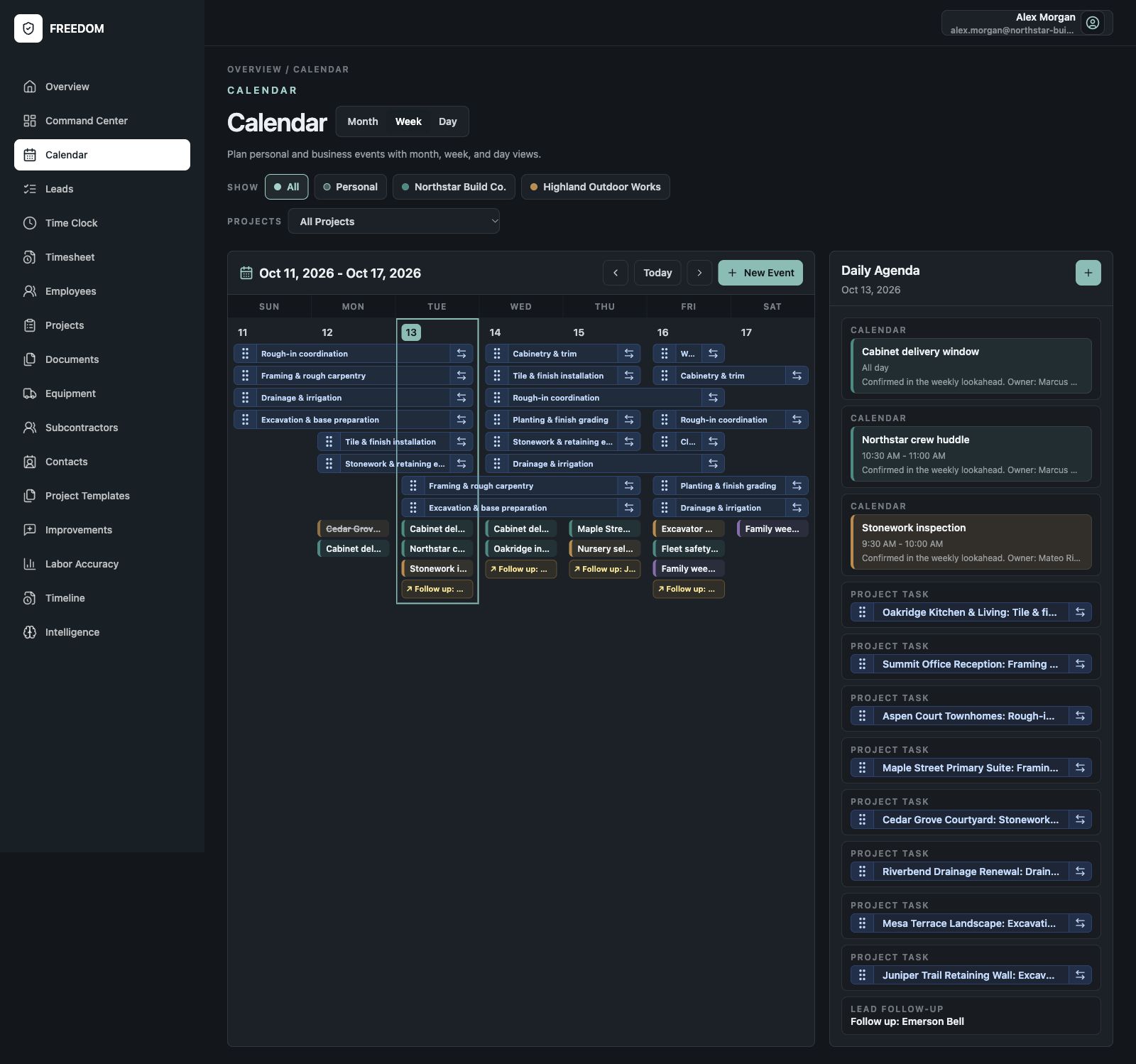Toggle the Personal calendar filter
The image size is (1136, 1064).
tap(351, 187)
